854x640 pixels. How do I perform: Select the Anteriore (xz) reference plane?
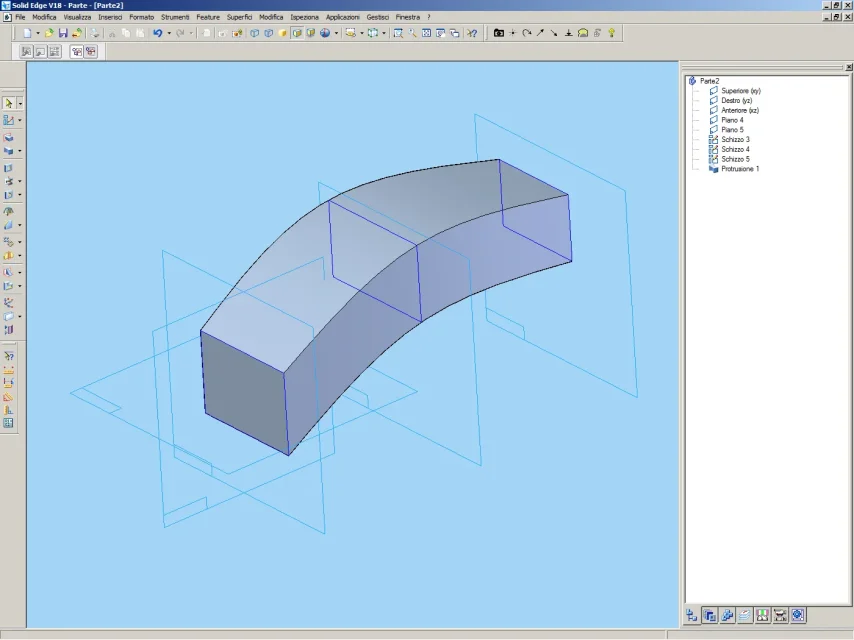pyautogui.click(x=740, y=111)
